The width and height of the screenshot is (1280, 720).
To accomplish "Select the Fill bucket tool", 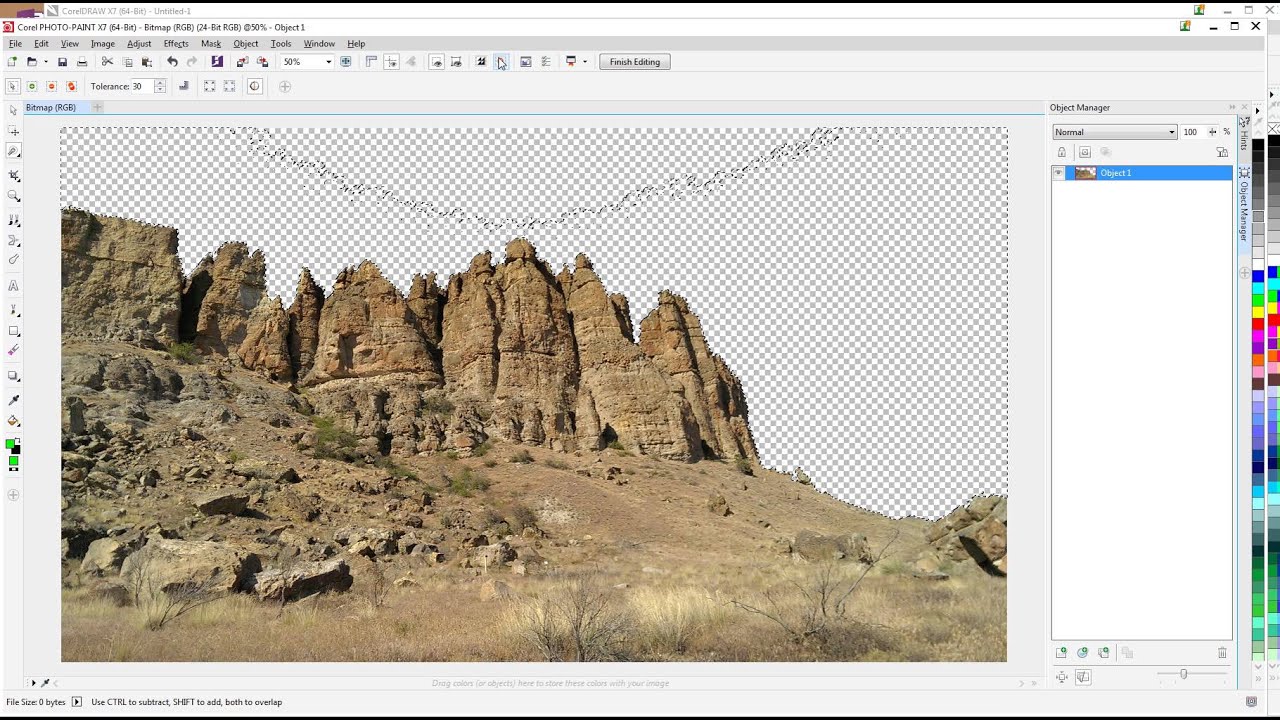I will (13, 421).
